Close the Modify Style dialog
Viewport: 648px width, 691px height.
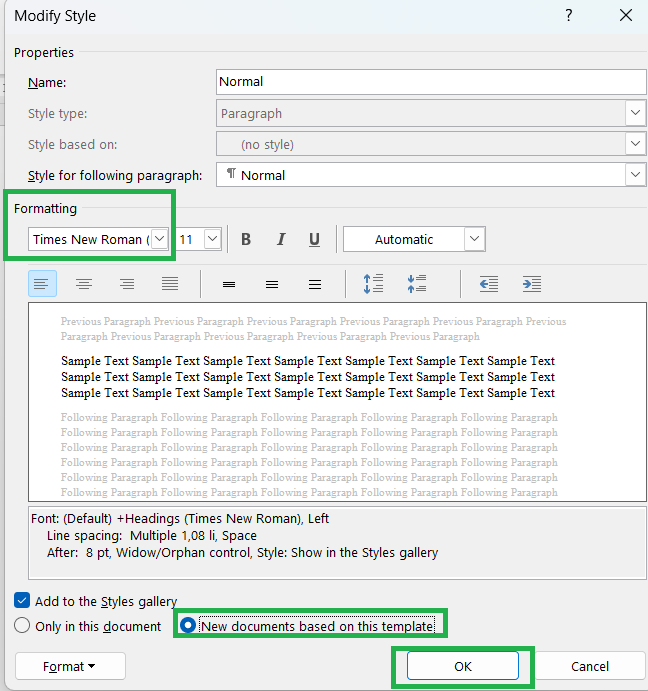626,15
